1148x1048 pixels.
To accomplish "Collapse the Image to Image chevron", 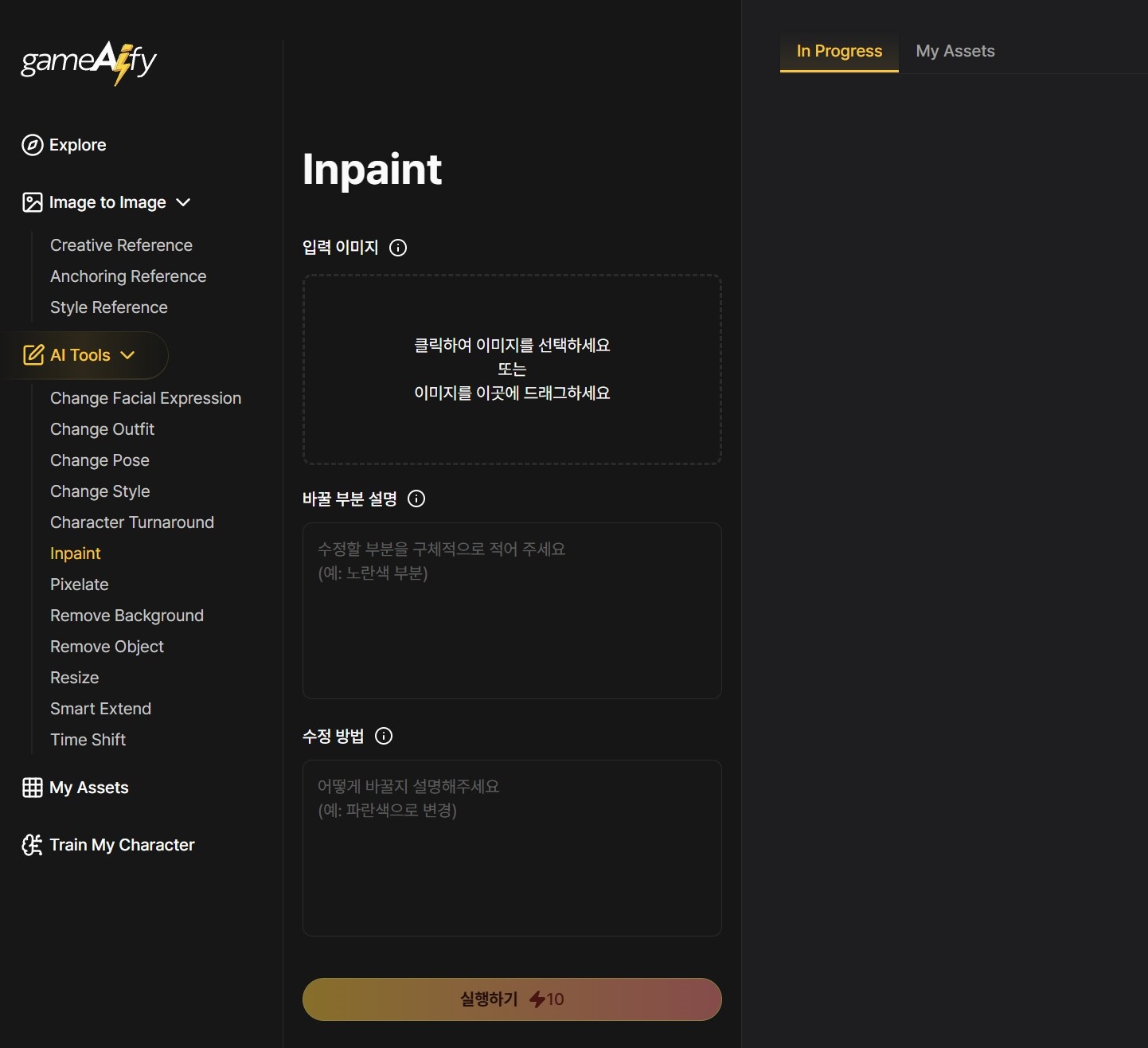I will 183,202.
